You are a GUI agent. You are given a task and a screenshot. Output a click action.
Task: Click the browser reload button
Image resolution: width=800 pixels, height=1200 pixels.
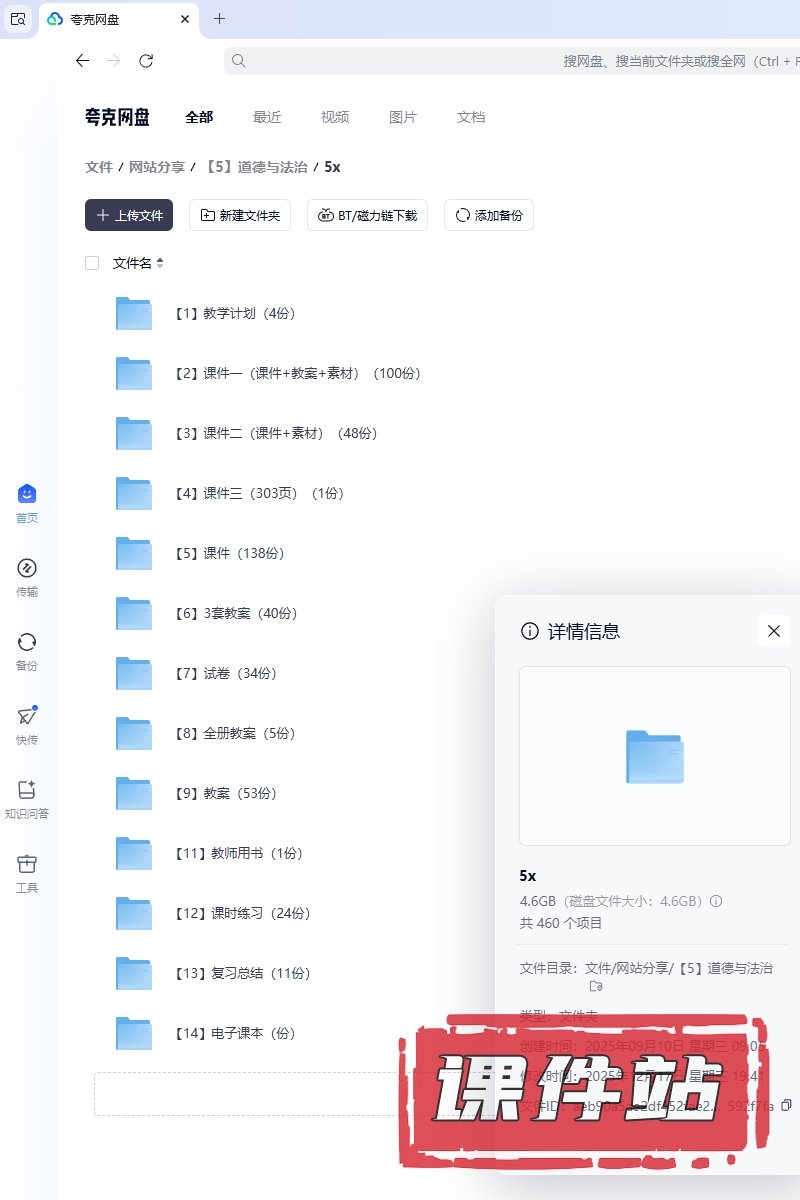tap(146, 61)
